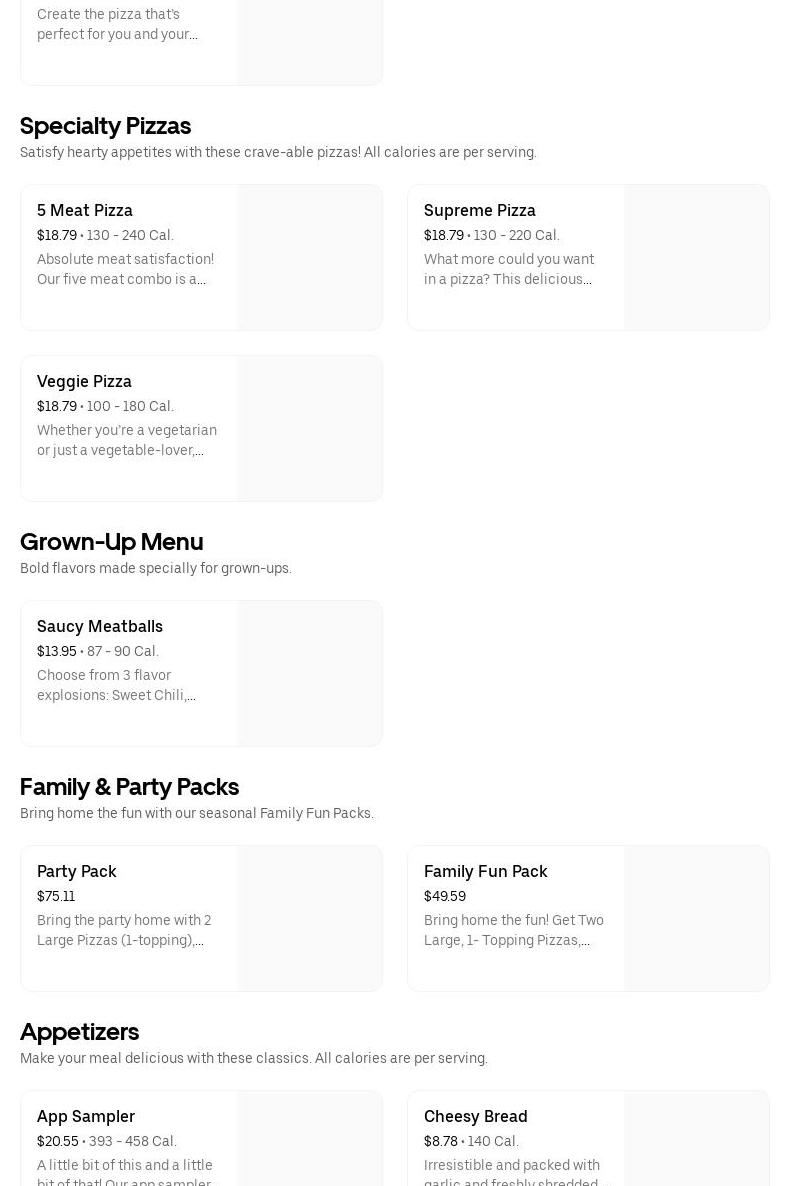The height and width of the screenshot is (1186, 804).
Task: Click the Party Pack image thumbnail
Action: (x=309, y=918)
